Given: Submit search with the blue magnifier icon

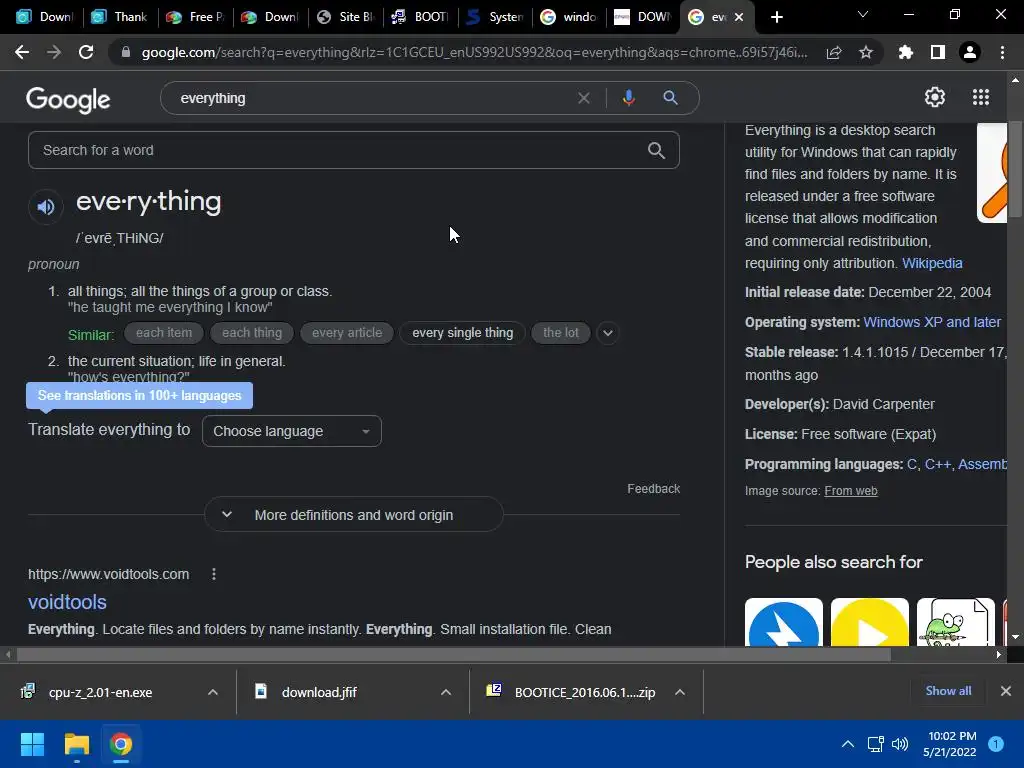Looking at the screenshot, I should pyautogui.click(x=670, y=98).
